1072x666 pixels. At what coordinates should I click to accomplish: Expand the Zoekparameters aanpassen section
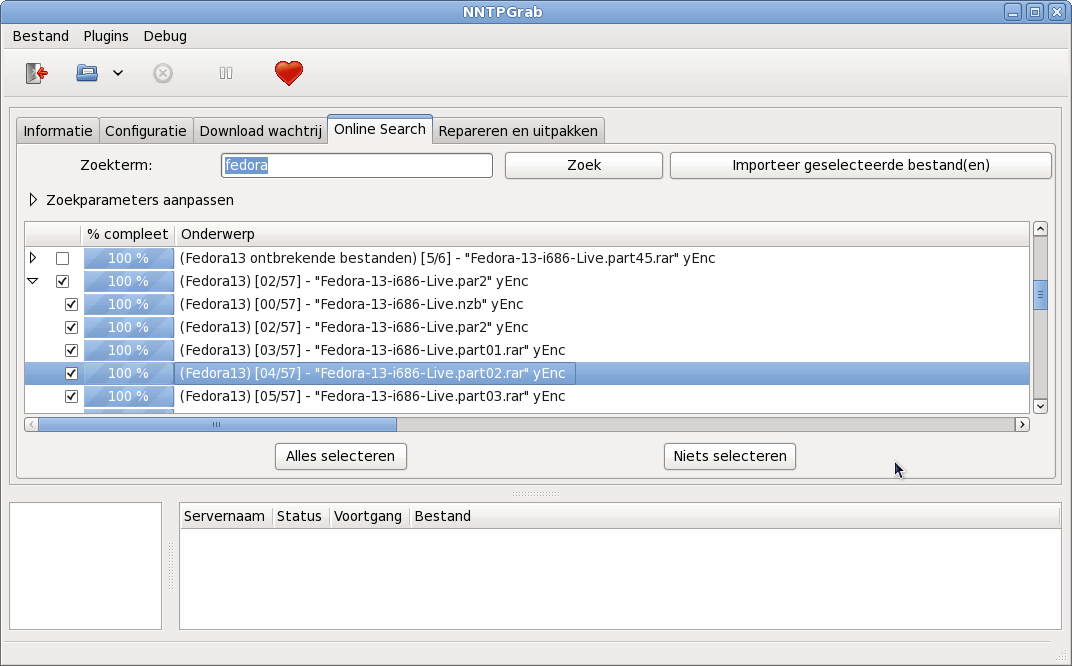(x=33, y=200)
